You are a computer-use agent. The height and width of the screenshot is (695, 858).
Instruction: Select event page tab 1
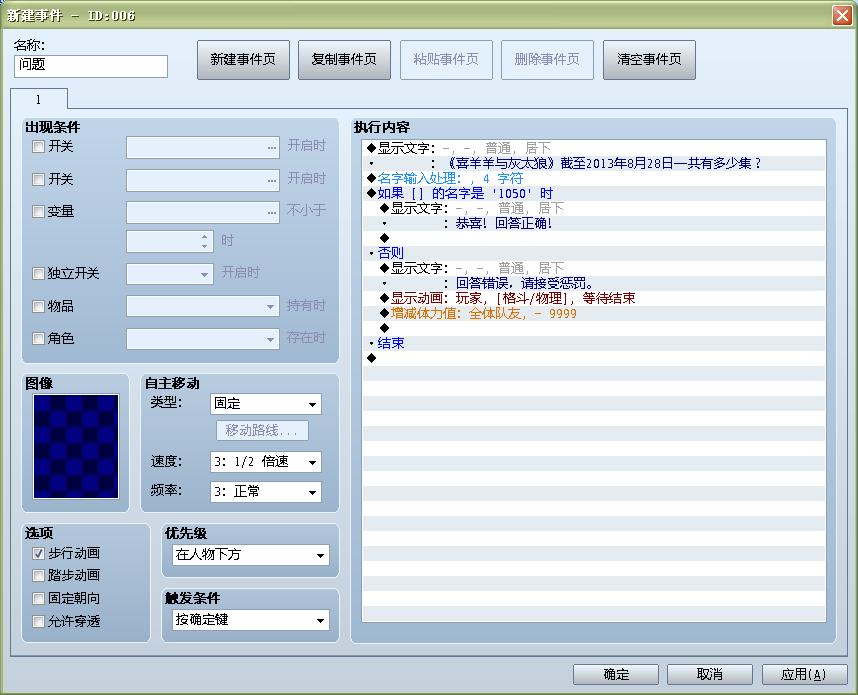(40, 100)
